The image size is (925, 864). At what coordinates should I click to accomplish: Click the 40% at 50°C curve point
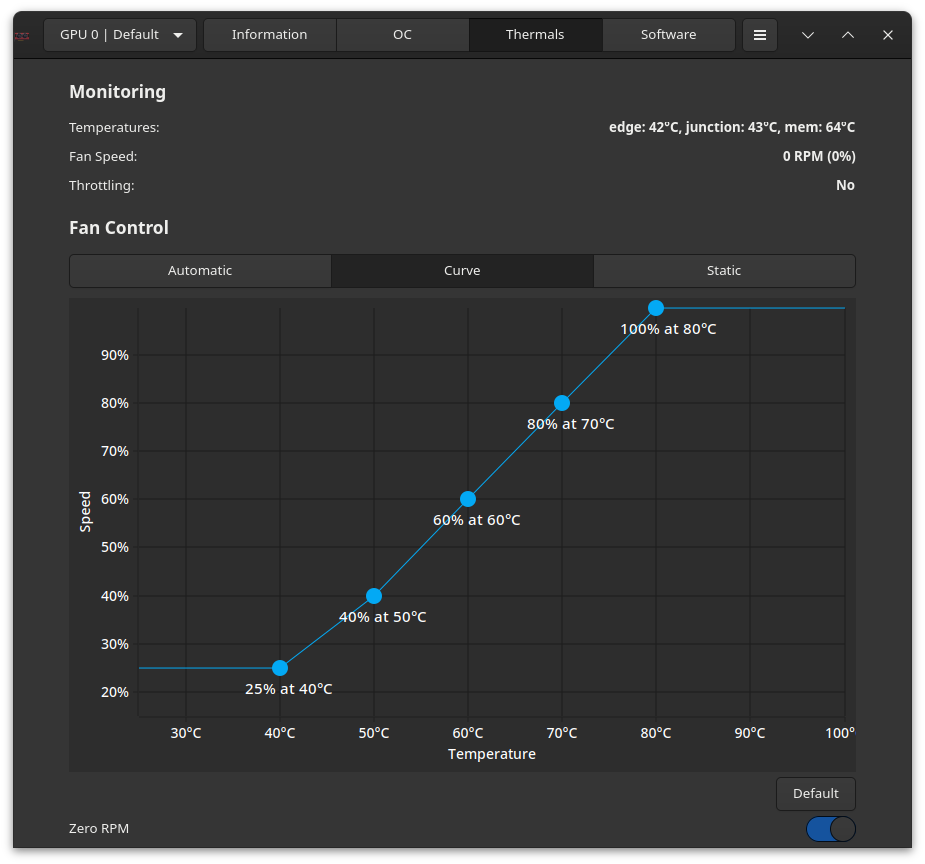[x=374, y=596]
